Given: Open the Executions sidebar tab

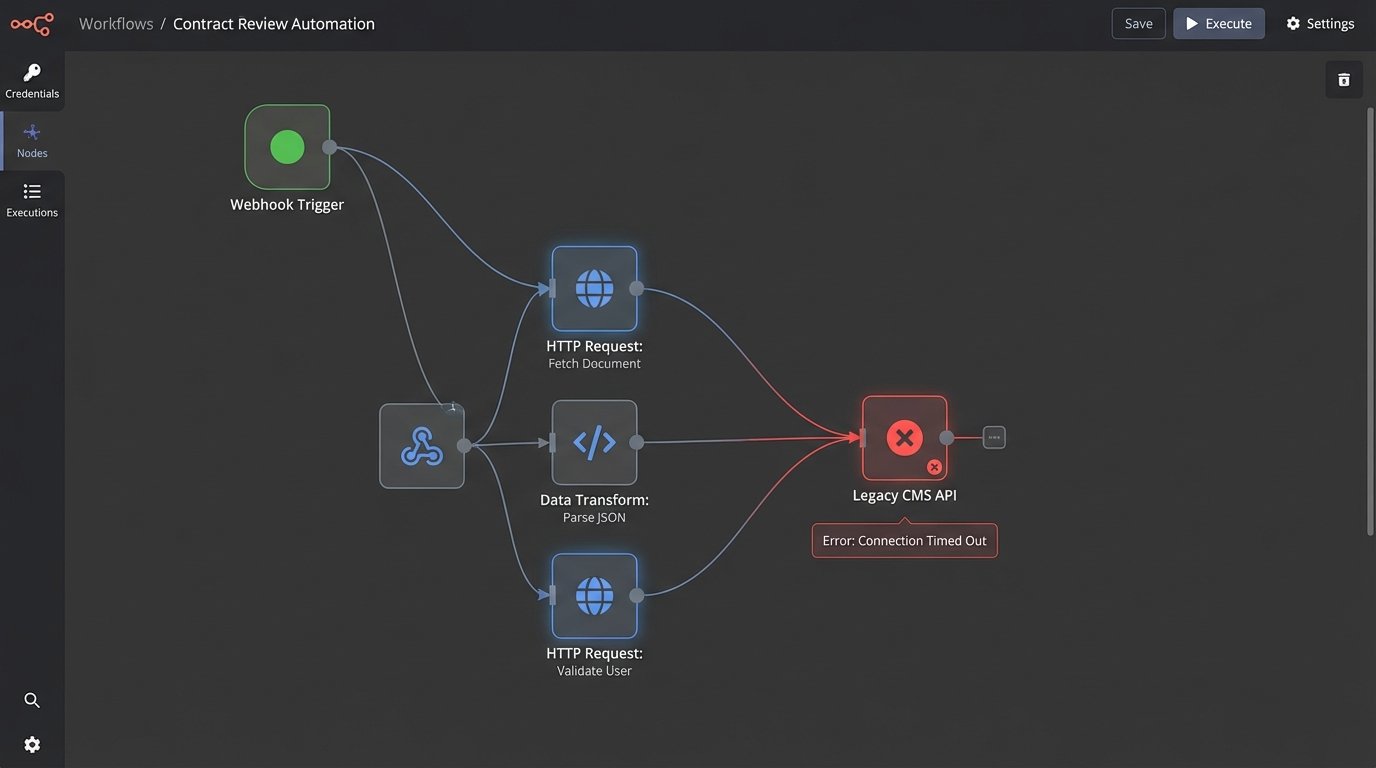Looking at the screenshot, I should [x=32, y=200].
